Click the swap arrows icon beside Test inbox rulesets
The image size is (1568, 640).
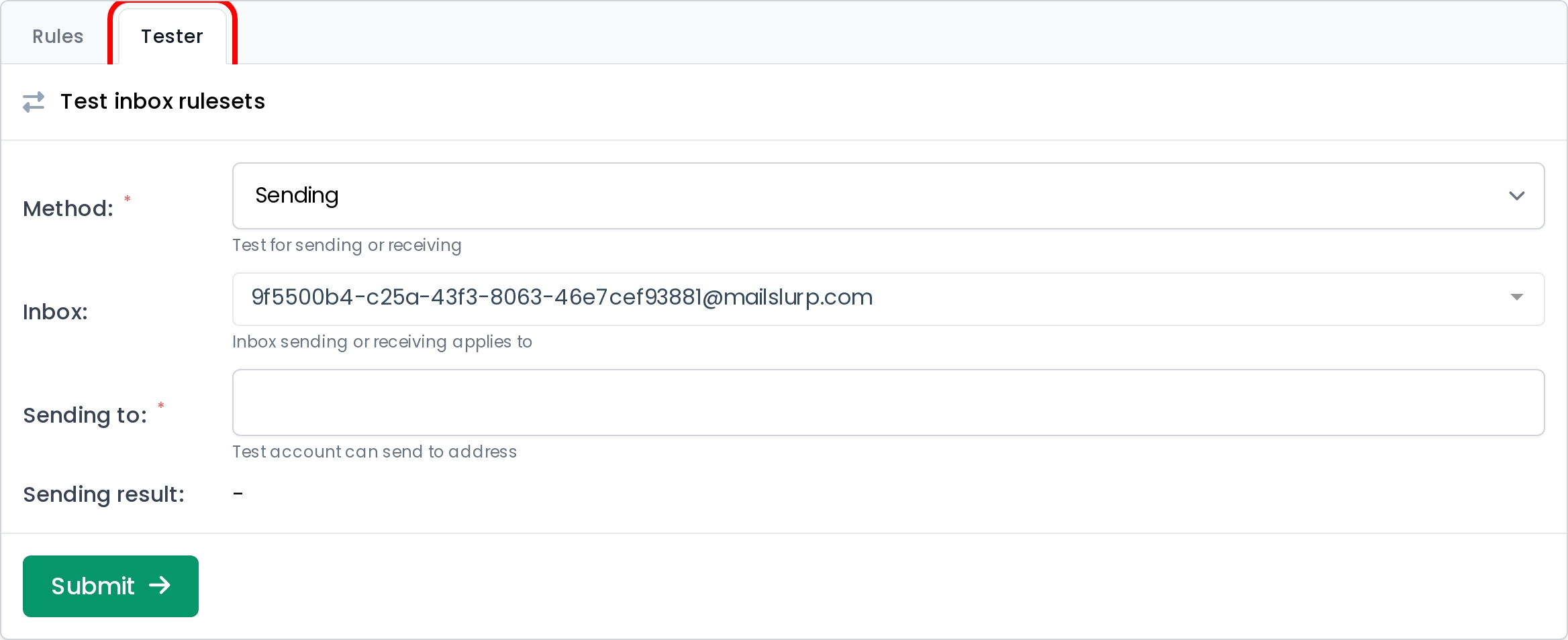tap(34, 101)
